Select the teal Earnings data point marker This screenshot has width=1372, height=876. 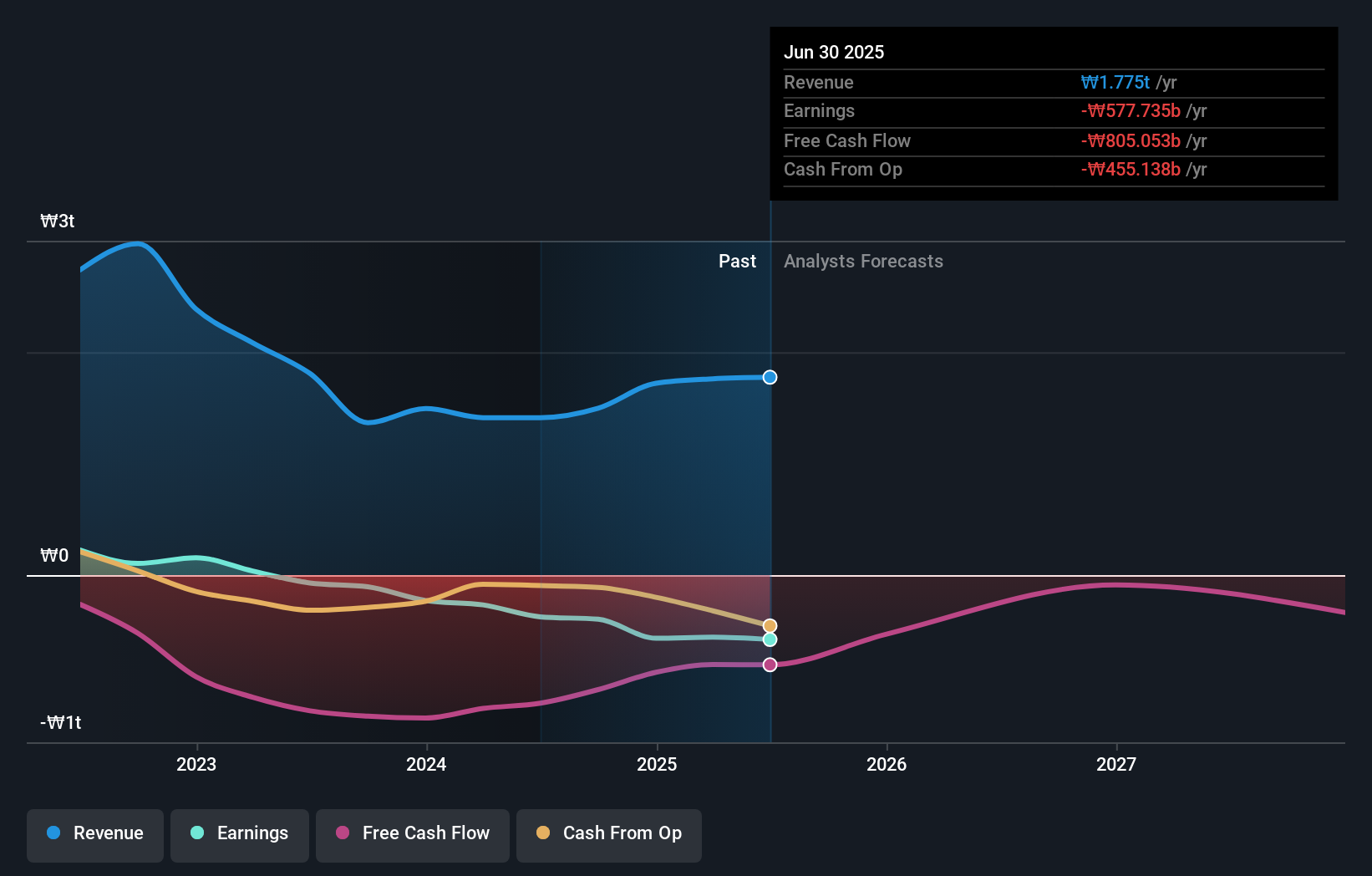tap(769, 639)
